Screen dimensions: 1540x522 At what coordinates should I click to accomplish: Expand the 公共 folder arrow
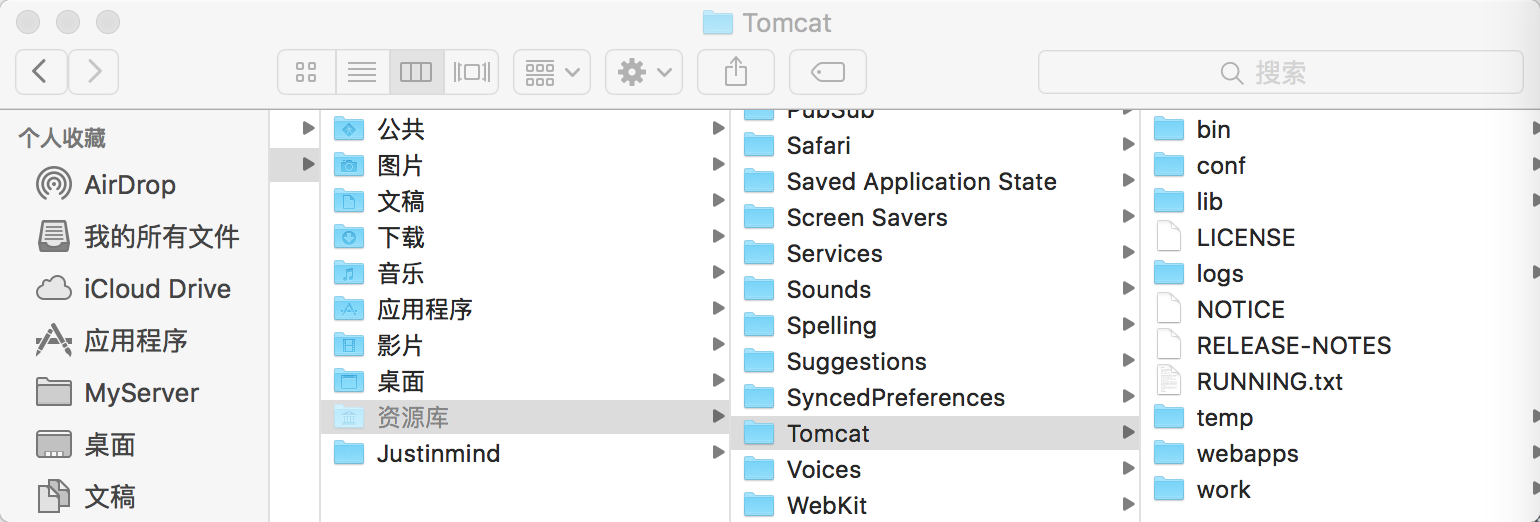(718, 129)
